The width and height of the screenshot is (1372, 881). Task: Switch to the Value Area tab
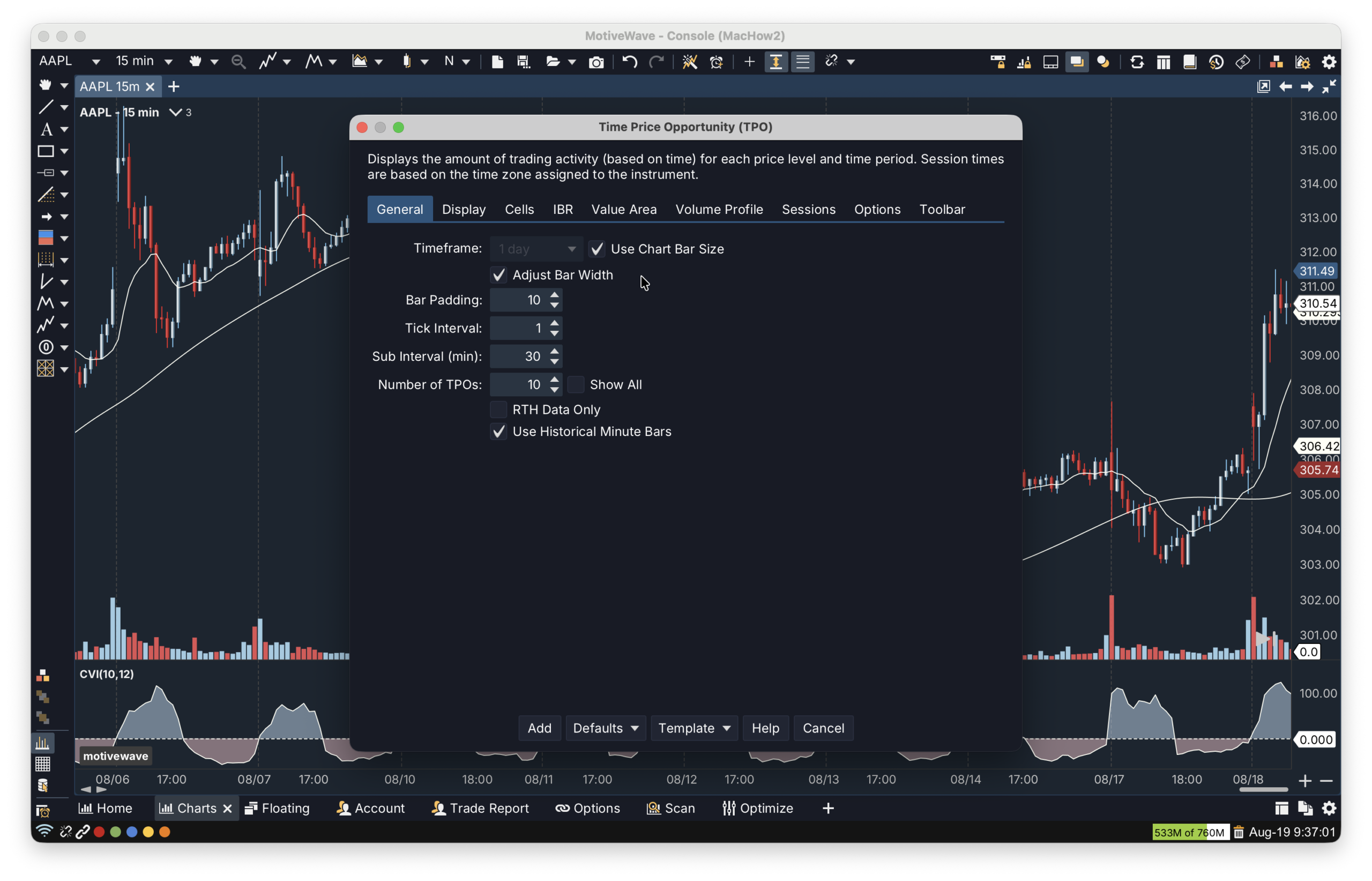pyautogui.click(x=624, y=209)
